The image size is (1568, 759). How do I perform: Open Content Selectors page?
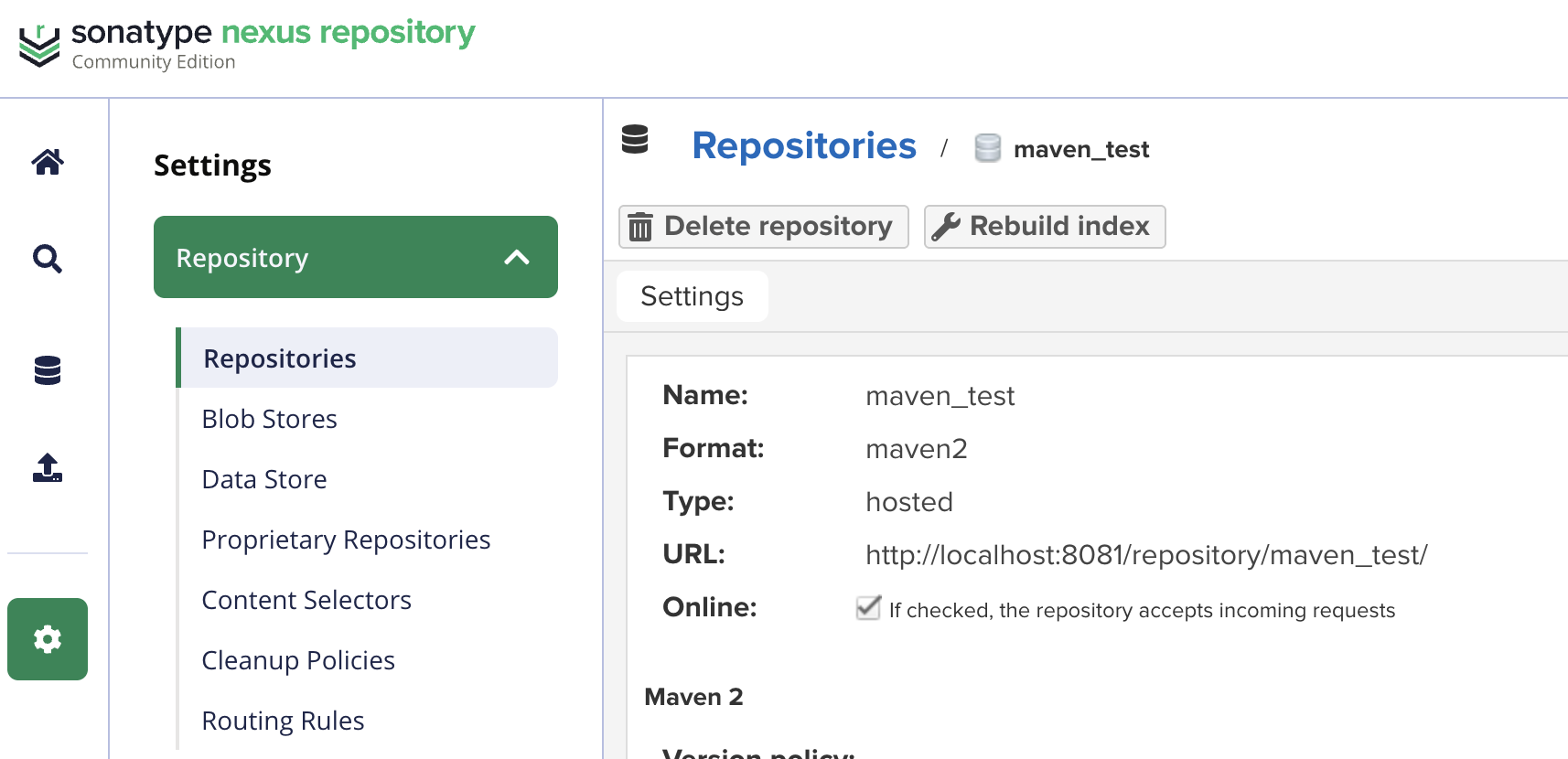306,600
